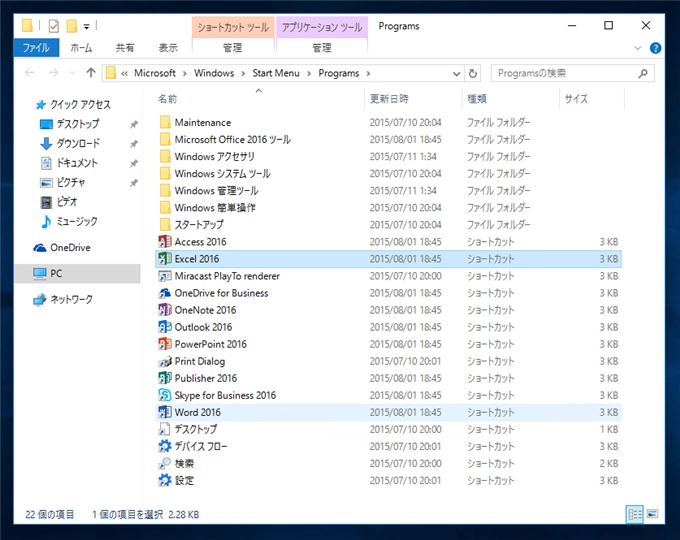Click Start Menu in the address path
The width and height of the screenshot is (680, 540).
[276, 73]
